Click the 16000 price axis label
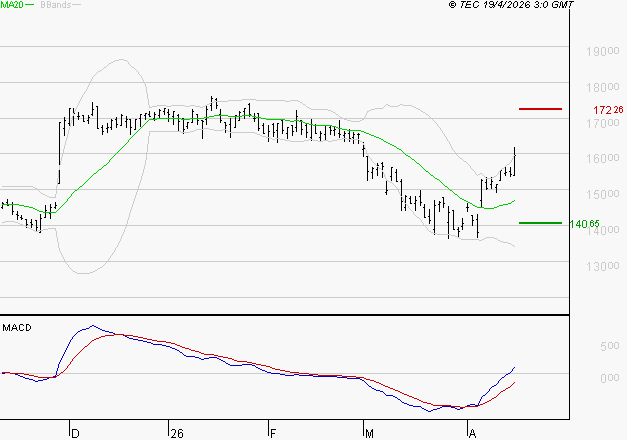Image resolution: width=627 pixels, height=440 pixels. [601, 159]
